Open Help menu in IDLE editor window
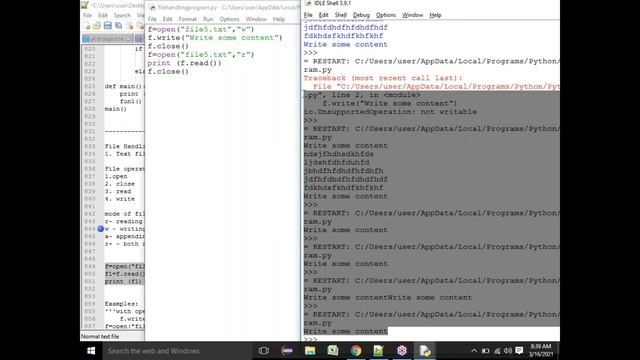This screenshot has width=640, height=360. point(279,19)
